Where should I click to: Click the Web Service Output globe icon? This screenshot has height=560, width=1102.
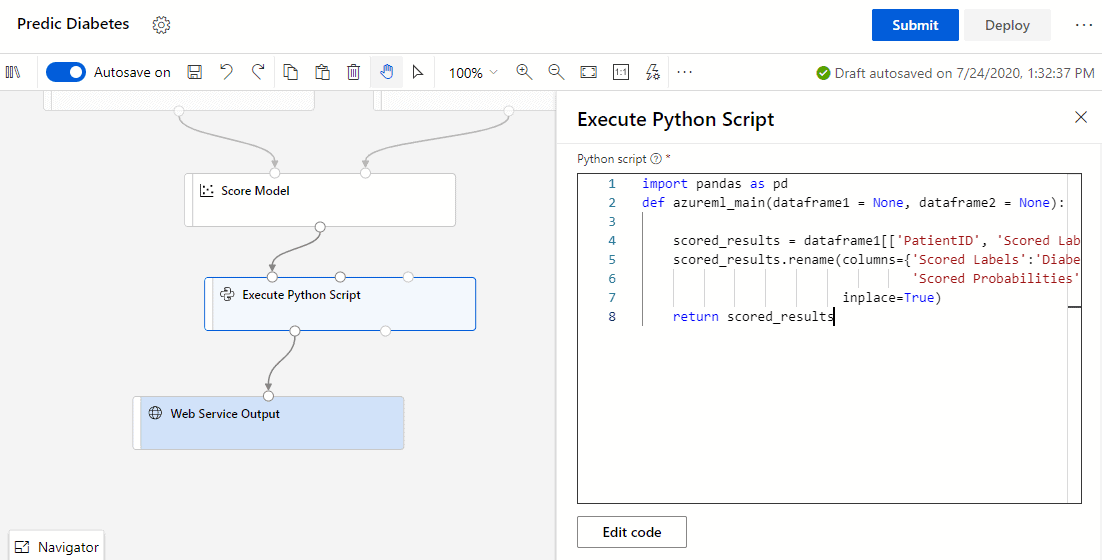(155, 413)
